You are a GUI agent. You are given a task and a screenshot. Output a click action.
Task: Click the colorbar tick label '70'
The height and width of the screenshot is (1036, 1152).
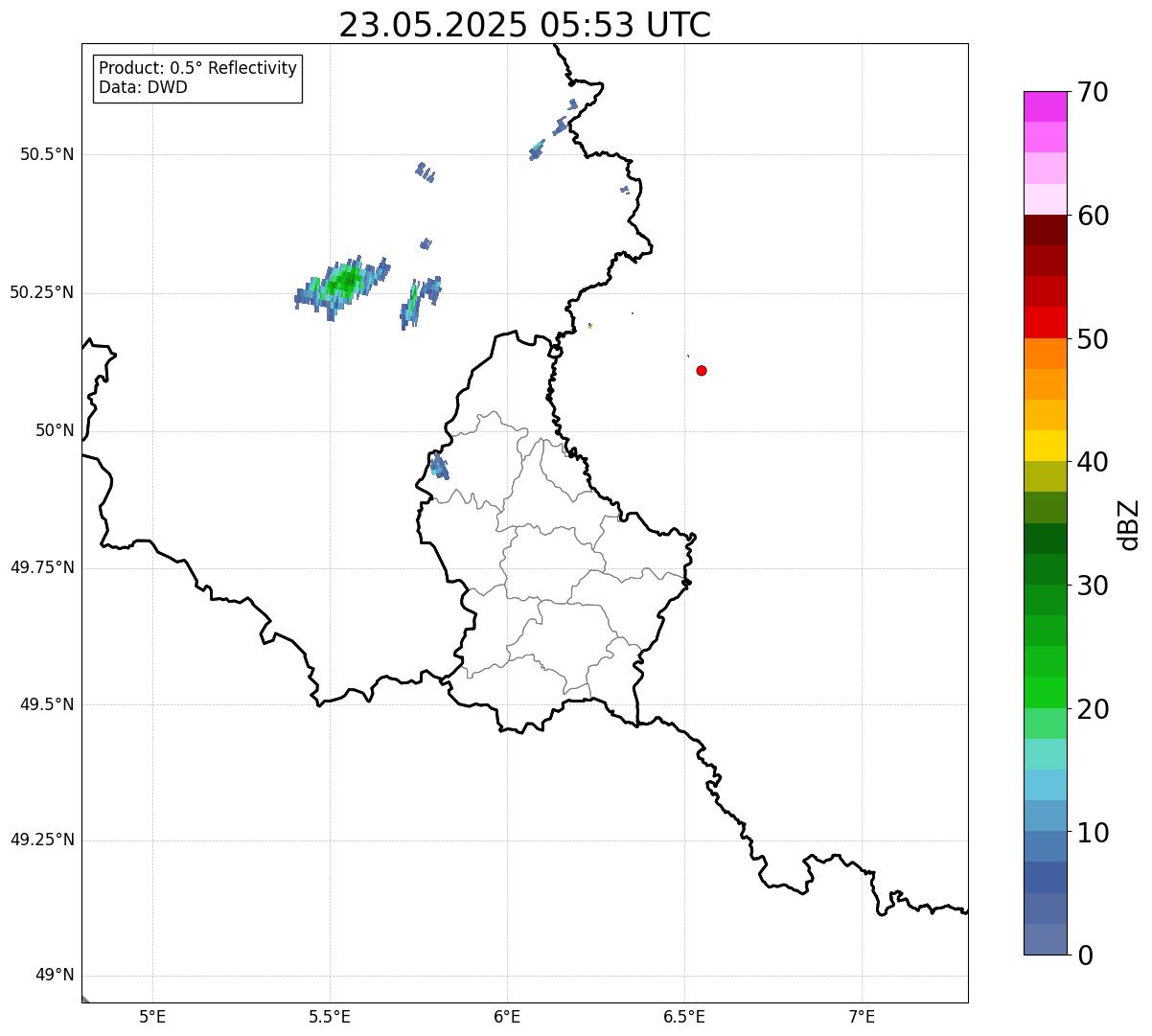click(1093, 92)
